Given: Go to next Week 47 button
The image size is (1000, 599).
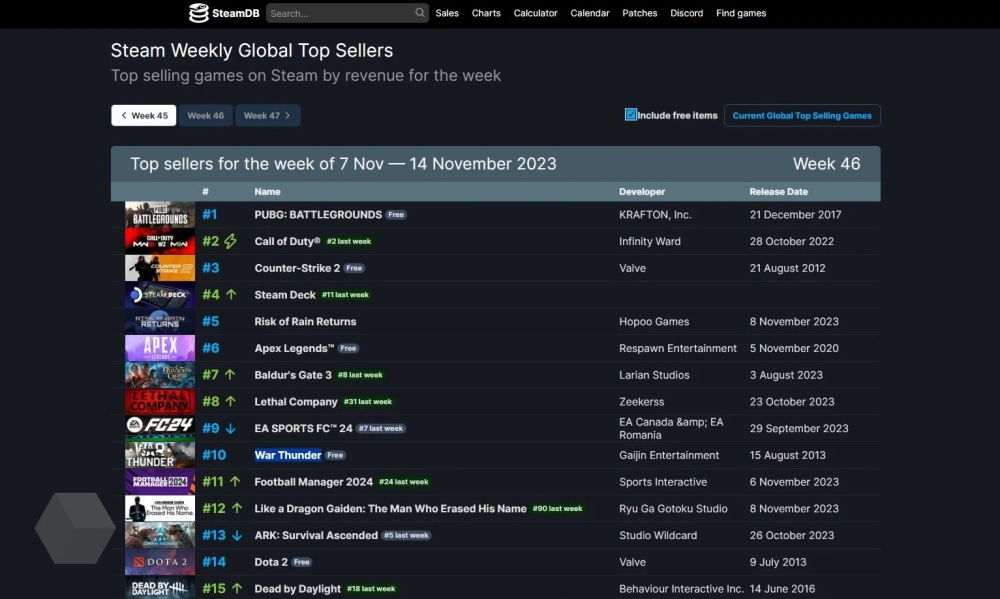Looking at the screenshot, I should 267,116.
